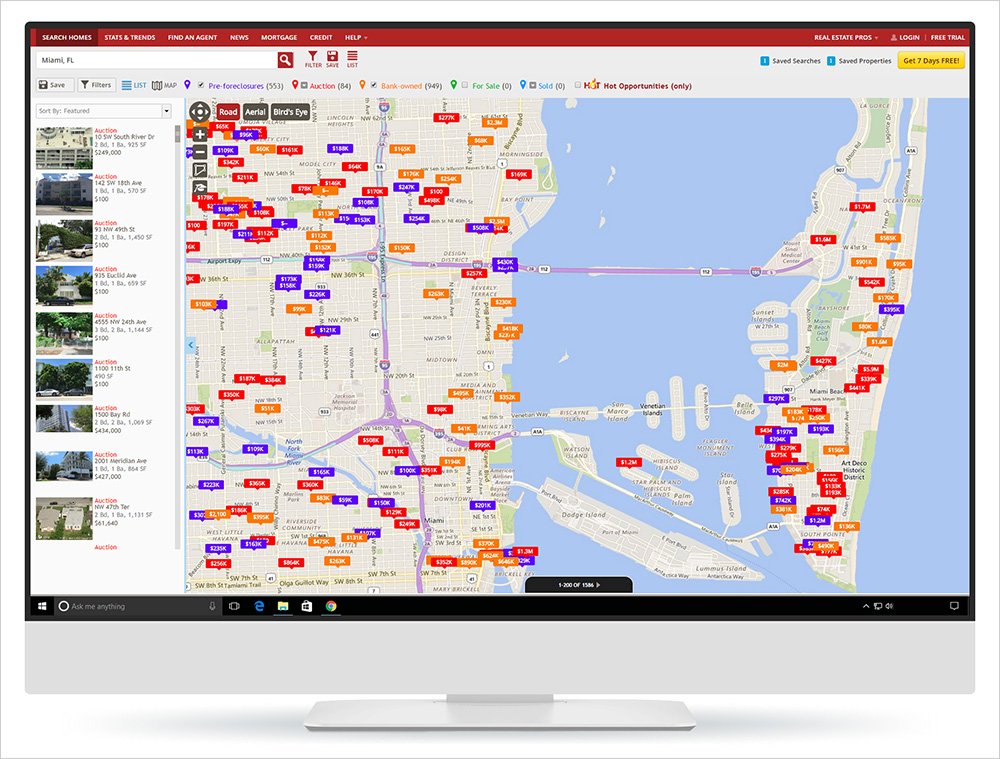Disable the Bank-owned listings checkbox

(x=374, y=86)
